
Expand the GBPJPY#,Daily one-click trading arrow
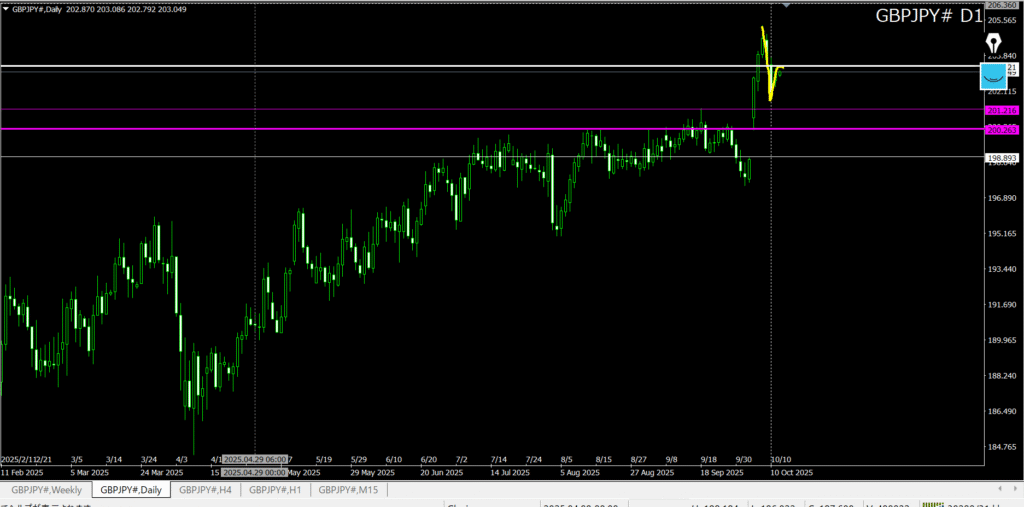[6, 8]
